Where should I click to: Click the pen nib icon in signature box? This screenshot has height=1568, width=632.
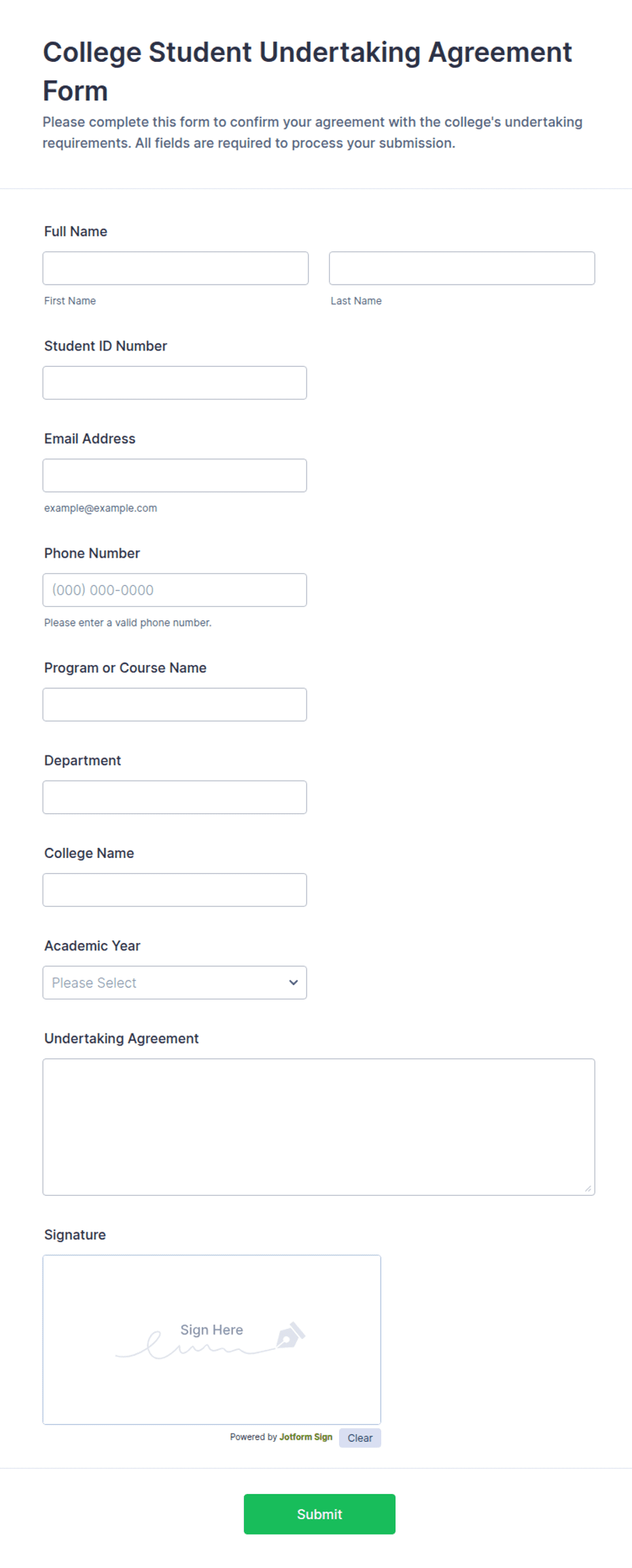[x=290, y=1336]
